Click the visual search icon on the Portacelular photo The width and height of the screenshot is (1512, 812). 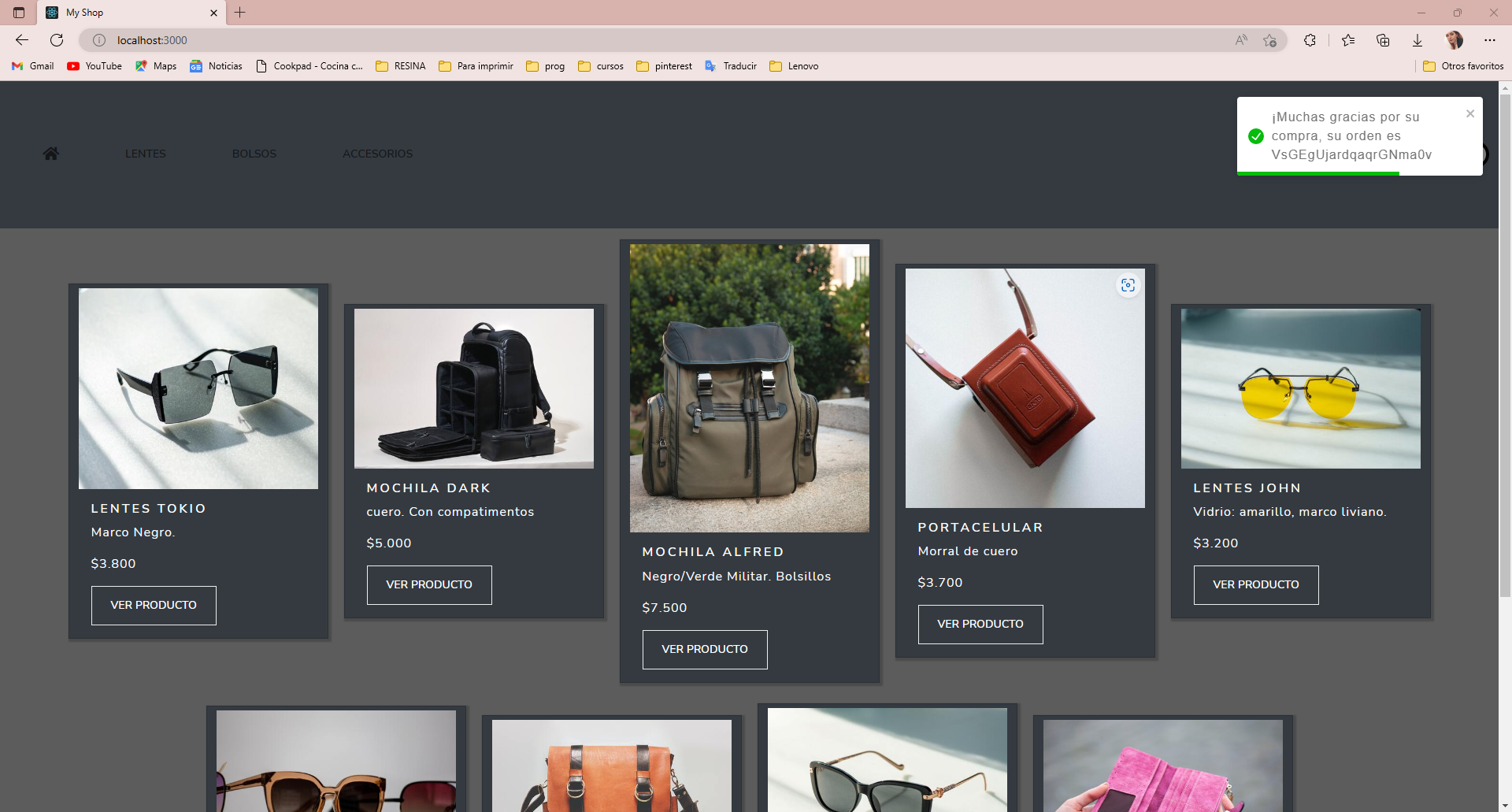coord(1129,285)
